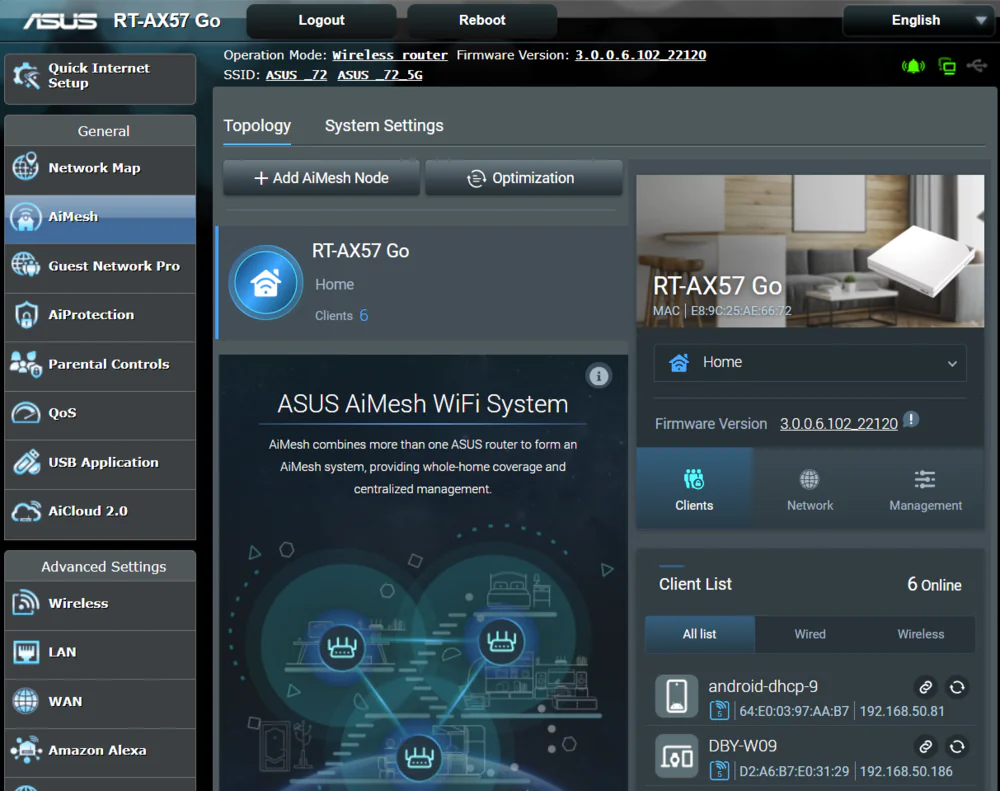This screenshot has height=791, width=1000.
Task: Click the USB status icon in header
Action: [977, 65]
